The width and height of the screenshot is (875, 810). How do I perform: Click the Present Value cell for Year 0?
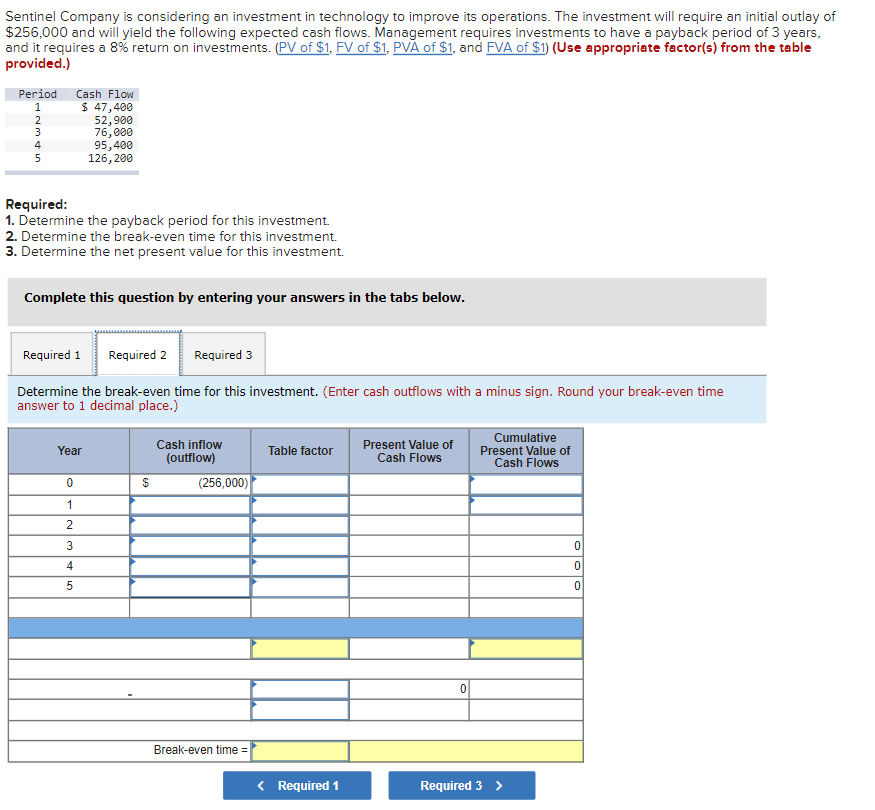(409, 483)
